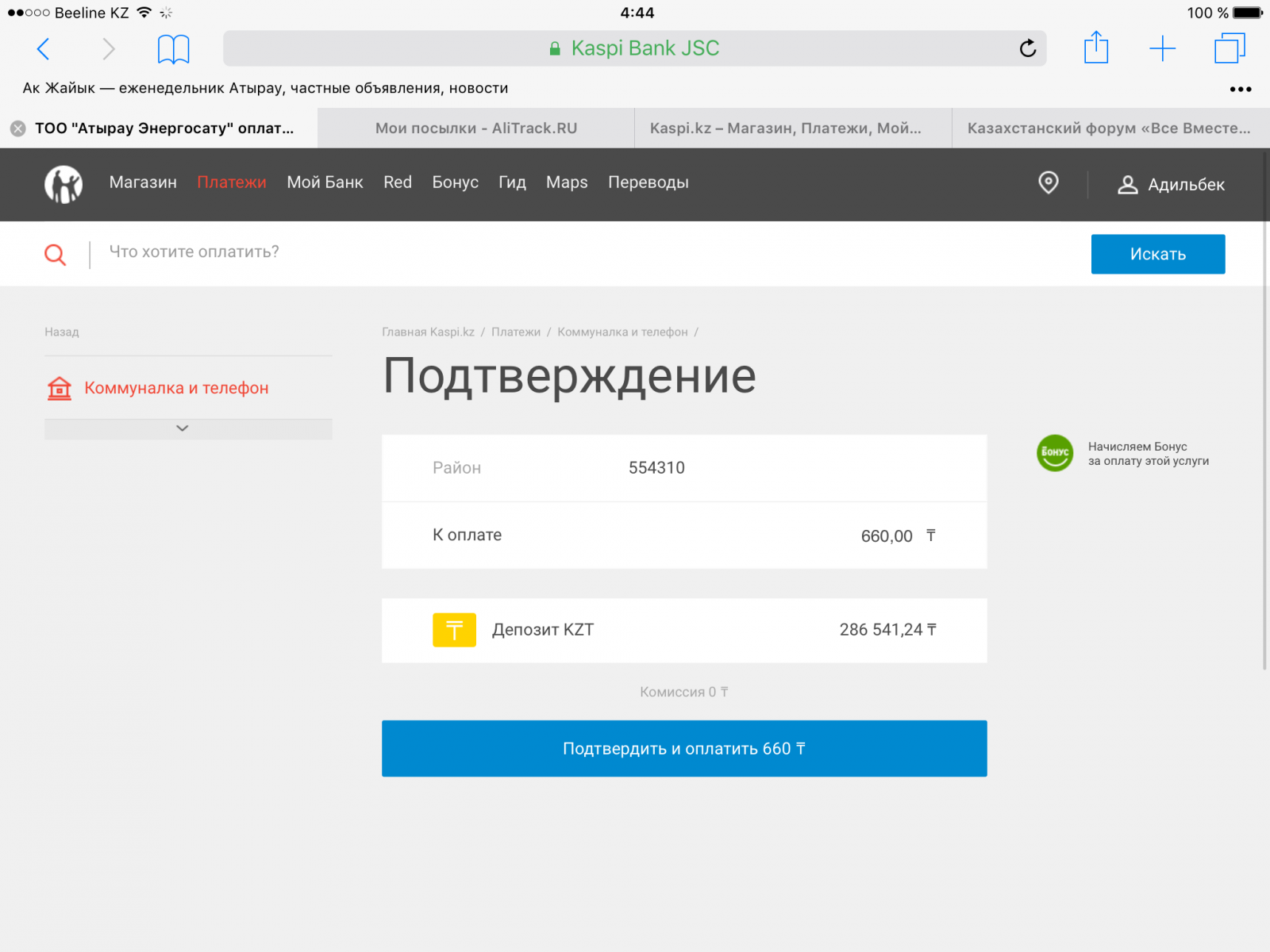The image size is (1270, 952).
Task: Tap the Safari forward arrow
Action: (x=109, y=49)
